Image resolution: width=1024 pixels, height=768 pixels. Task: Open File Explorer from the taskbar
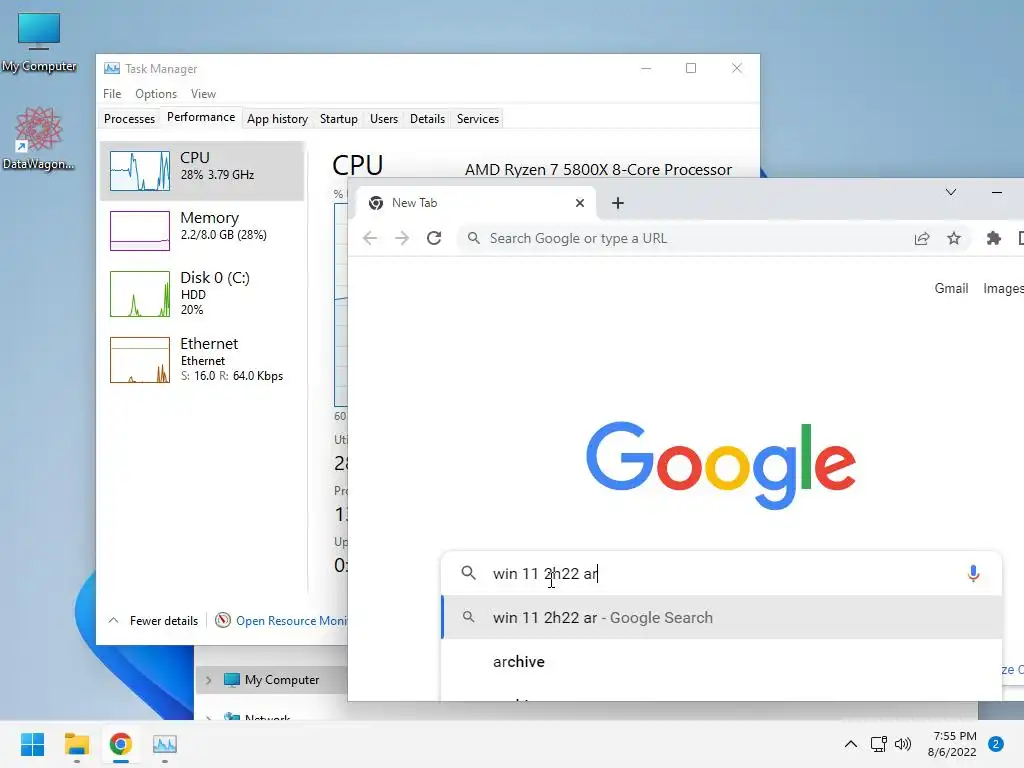pos(76,744)
